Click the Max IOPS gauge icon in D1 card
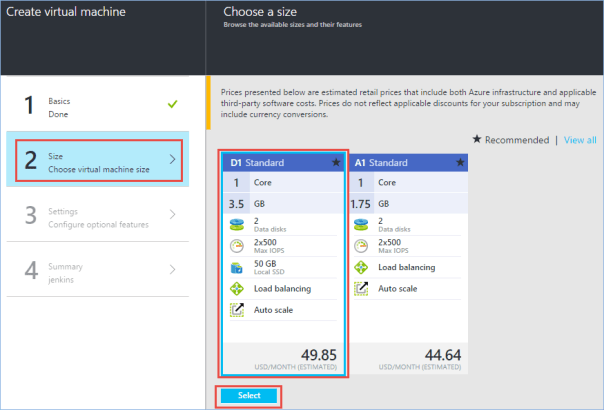This screenshot has height=410, width=604. coord(235,245)
